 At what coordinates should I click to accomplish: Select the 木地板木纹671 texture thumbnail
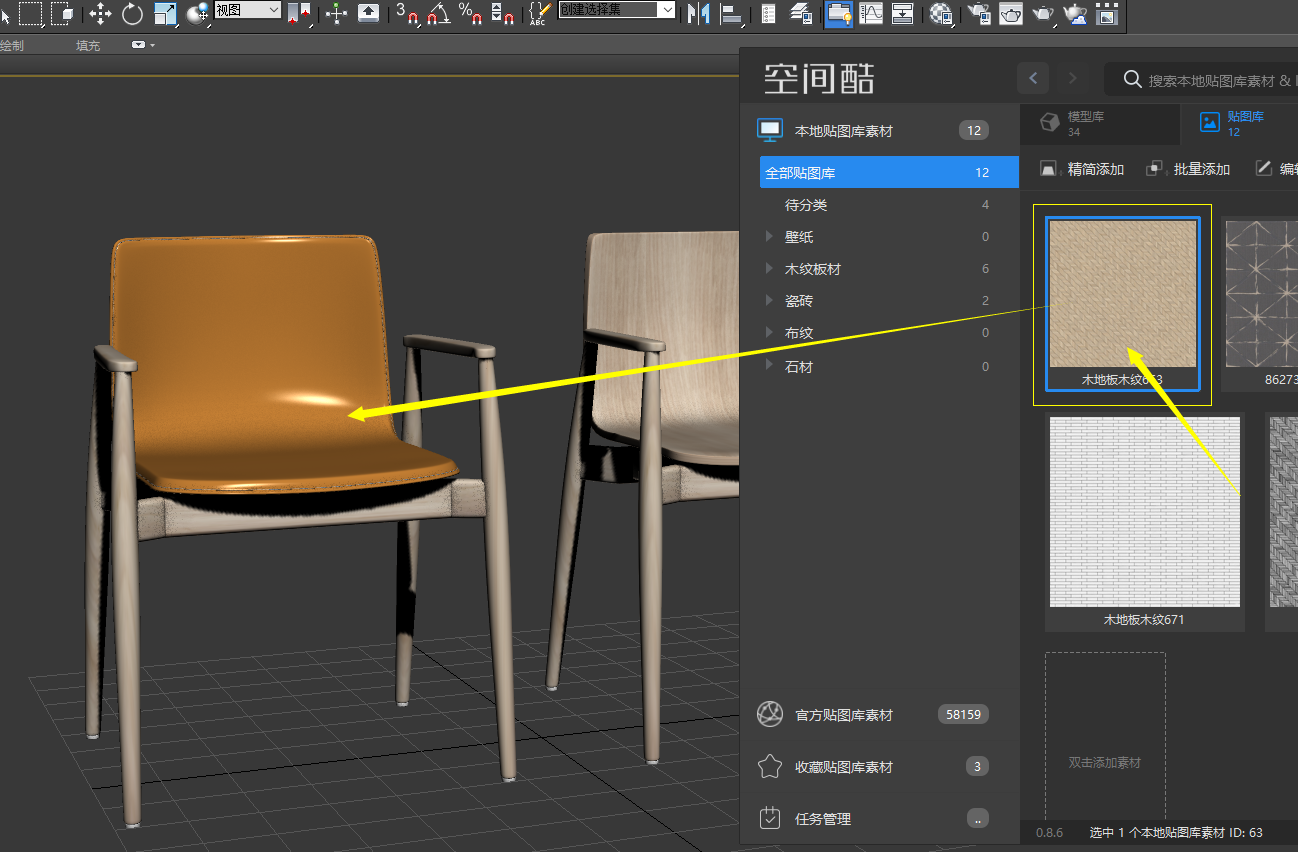pos(1144,512)
